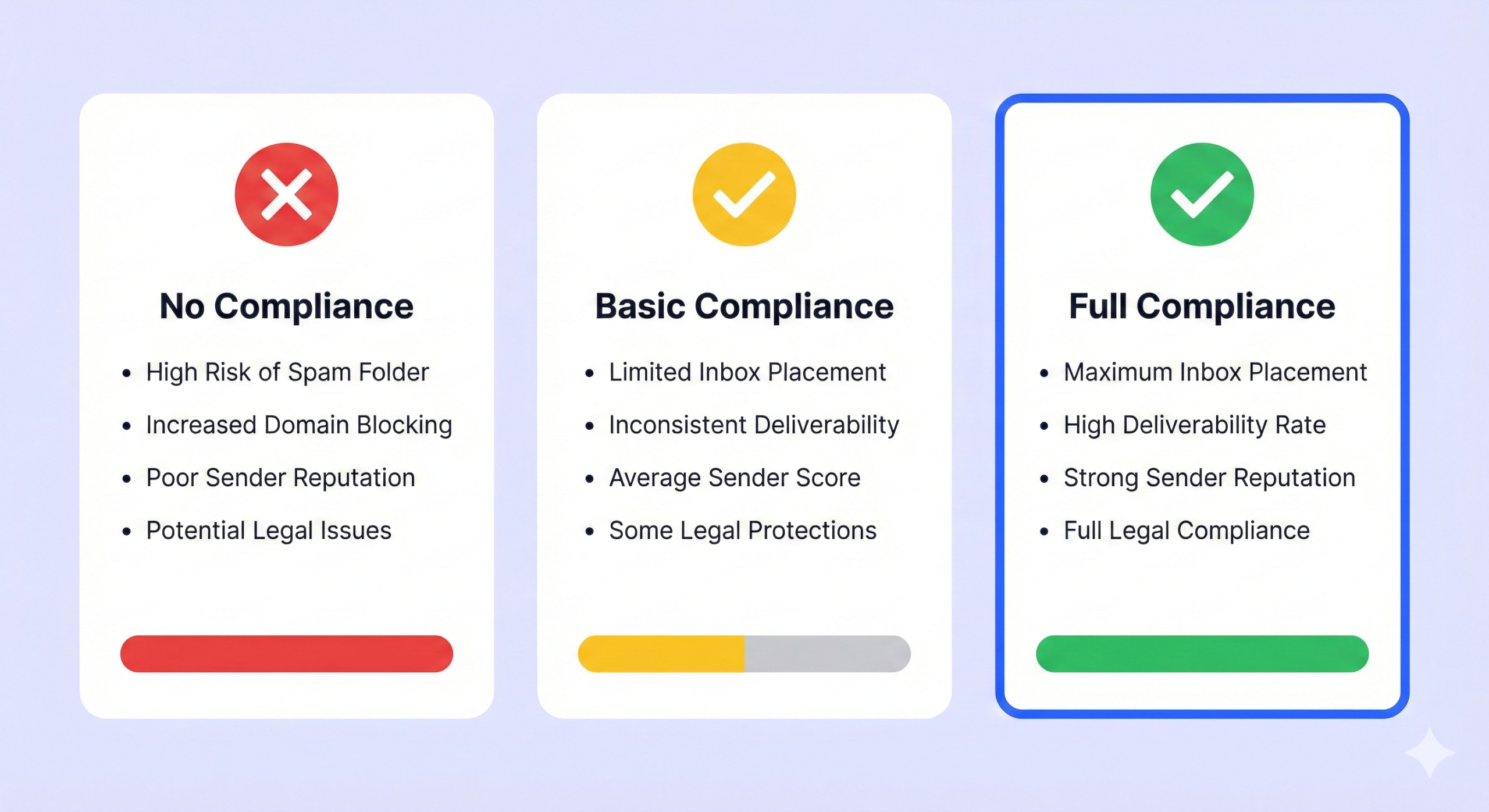Viewport: 1489px width, 812px height.
Task: Click the yellow filled progress bar portion
Action: point(661,654)
